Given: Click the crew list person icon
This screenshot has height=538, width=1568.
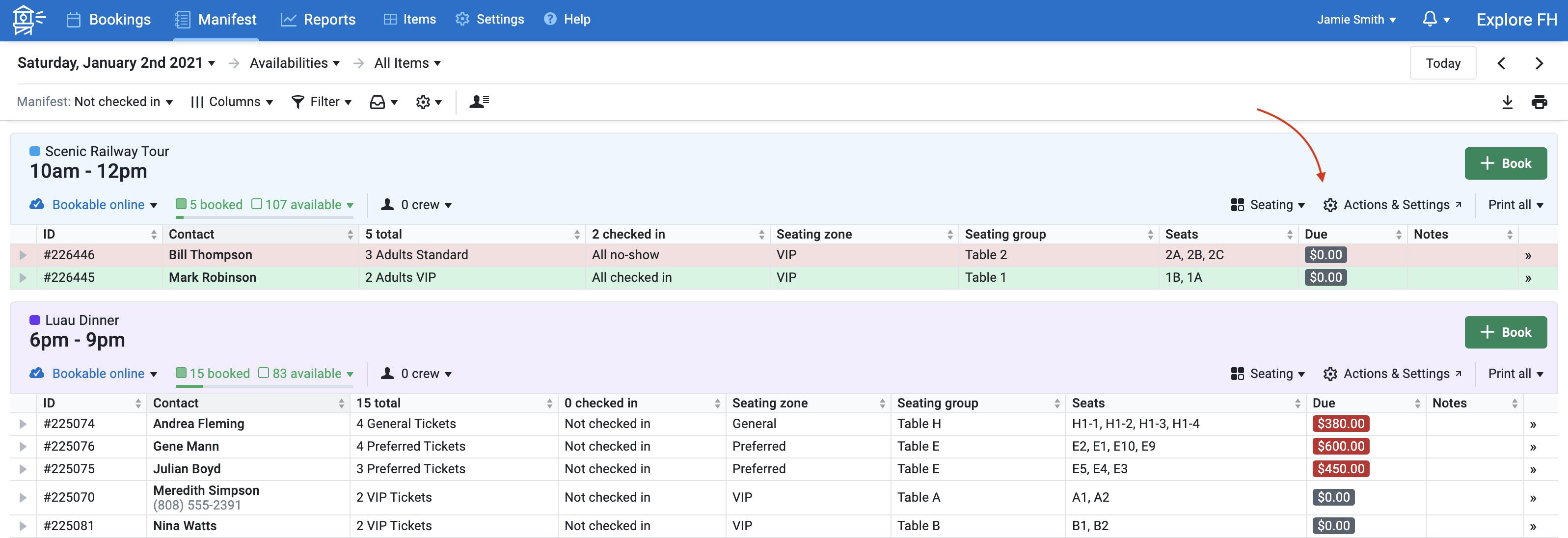Looking at the screenshot, I should pos(479,102).
